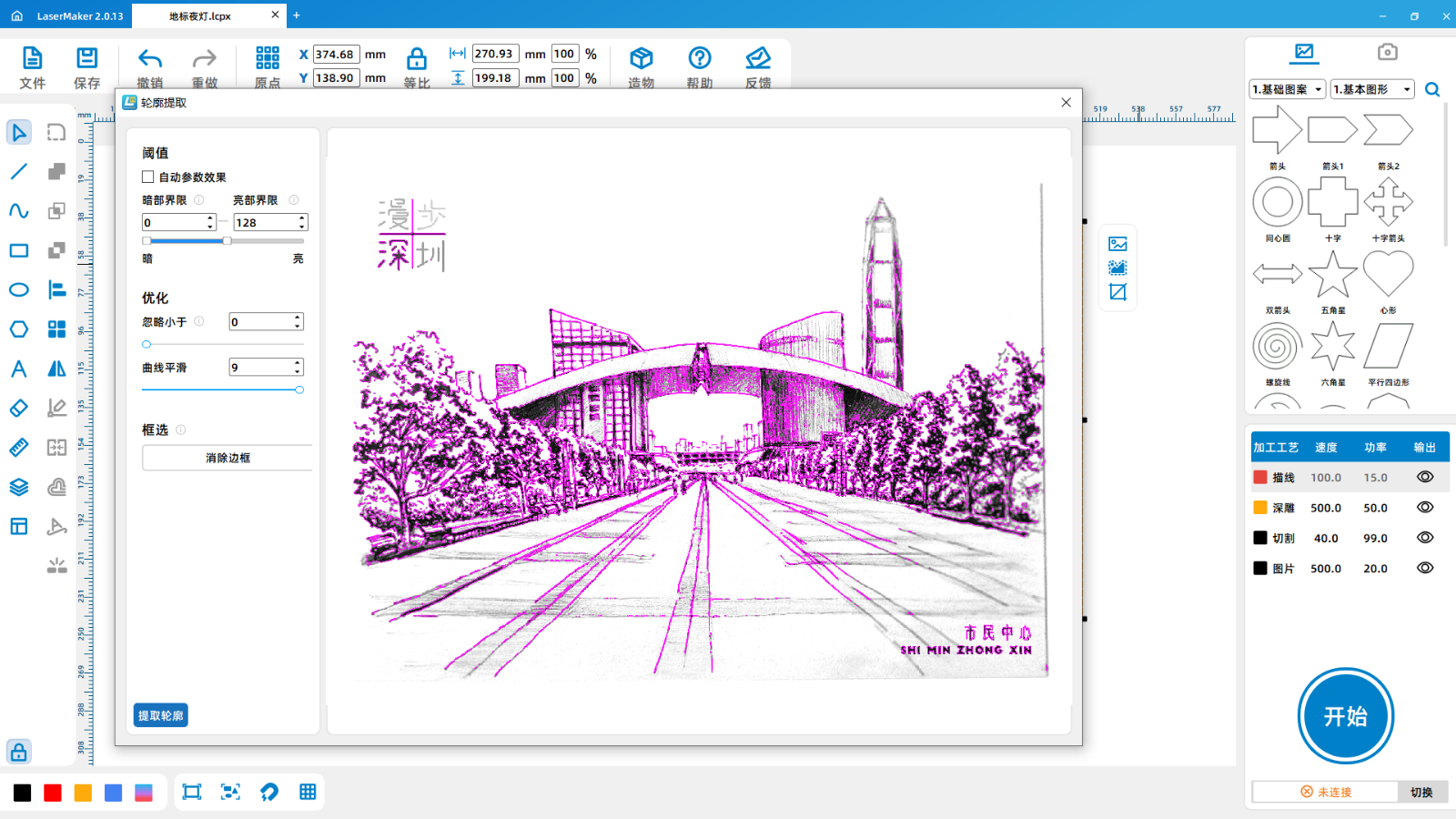Click the 忽略小于 value input field
This screenshot has height=819, width=1456.
(260, 322)
